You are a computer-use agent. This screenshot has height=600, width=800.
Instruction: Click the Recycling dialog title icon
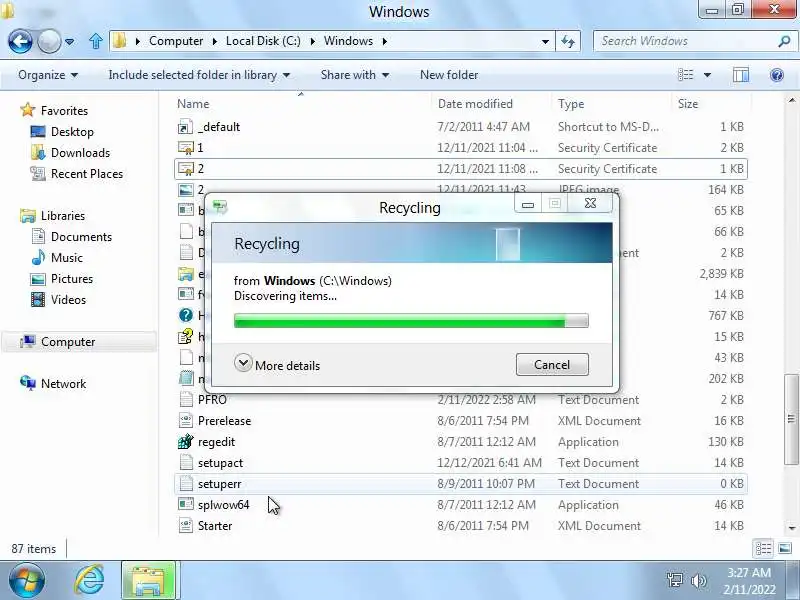pos(220,207)
